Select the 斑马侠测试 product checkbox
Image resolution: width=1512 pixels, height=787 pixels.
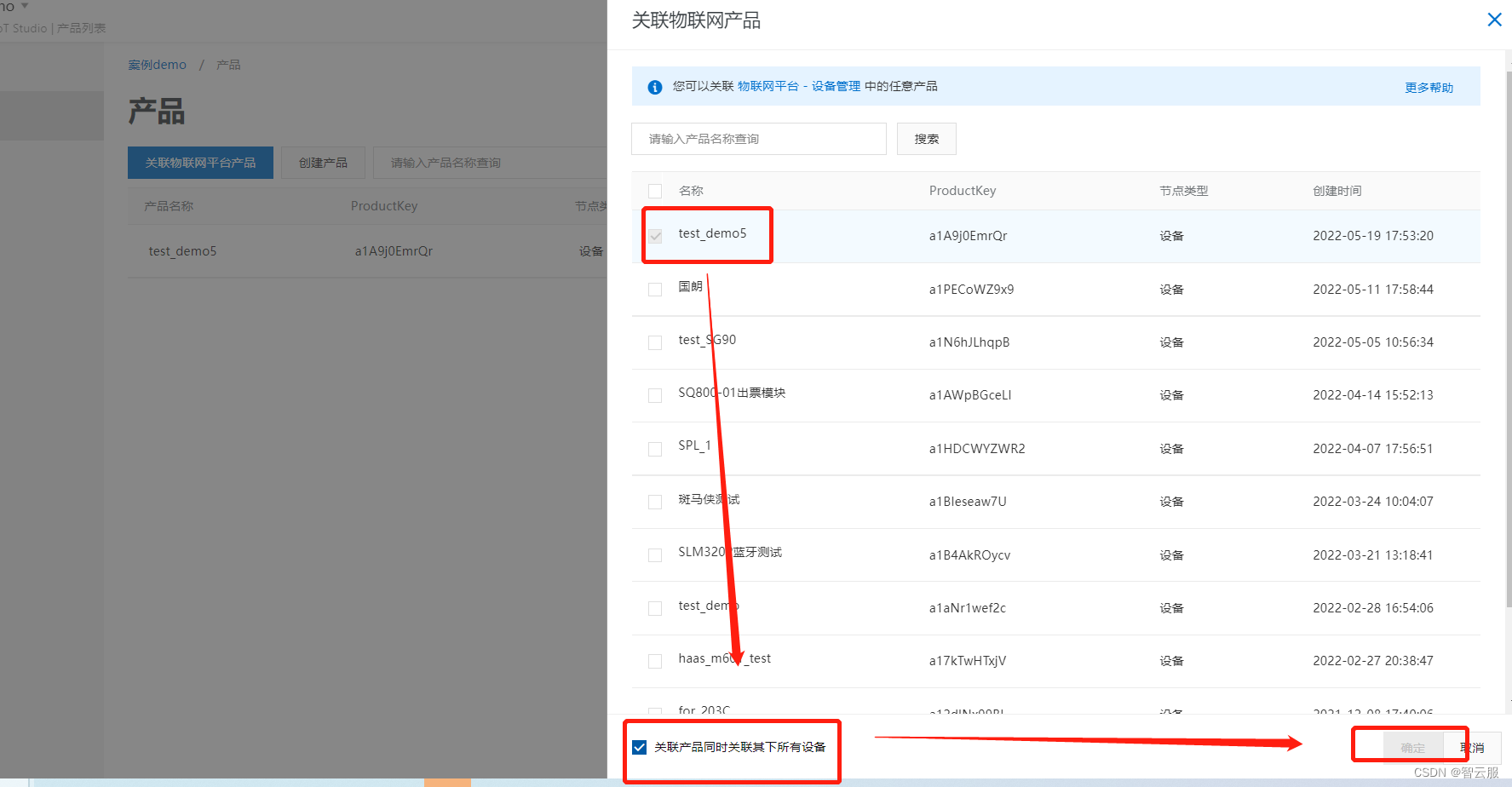coord(654,502)
